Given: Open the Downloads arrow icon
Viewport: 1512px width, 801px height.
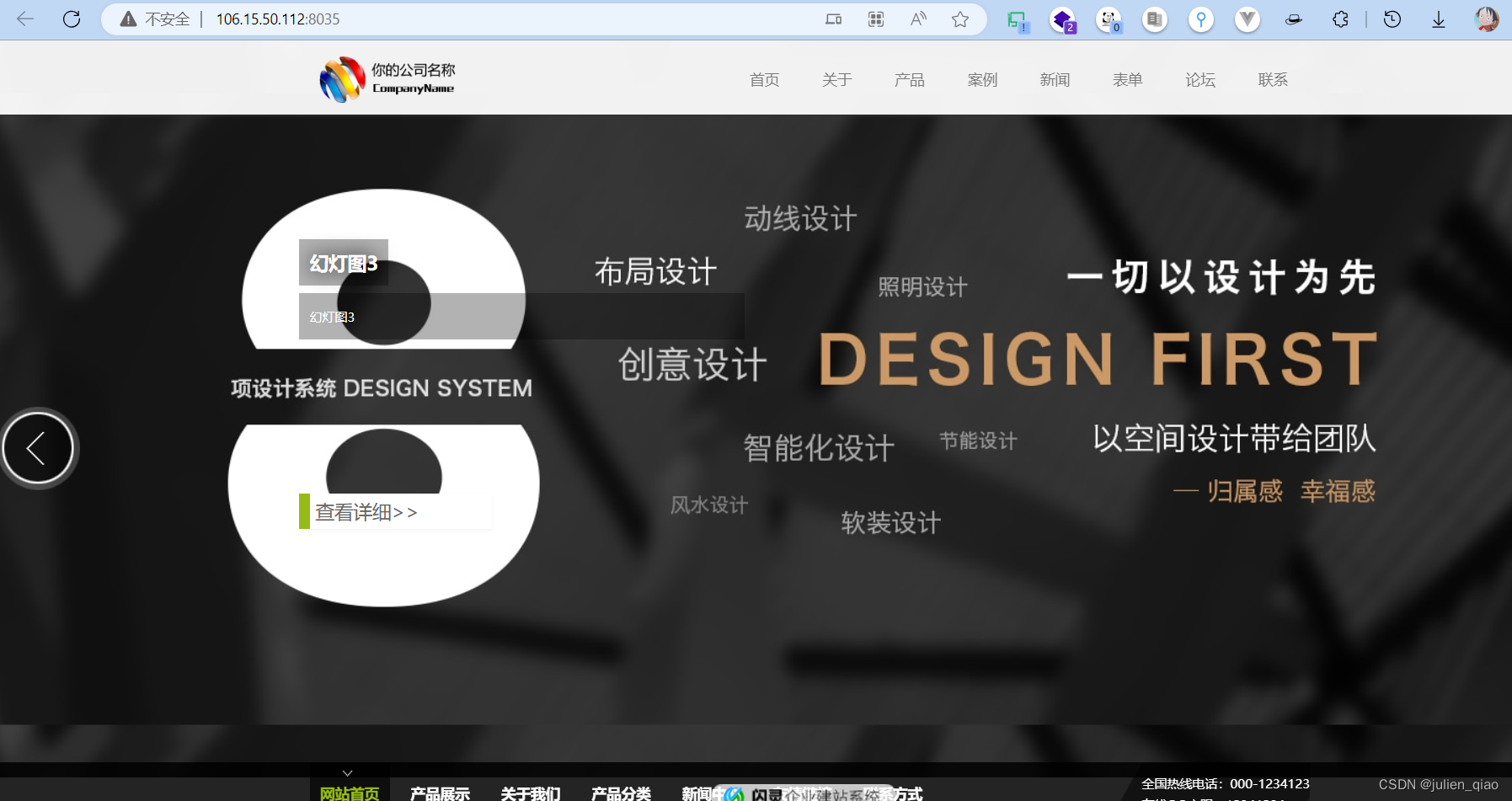Looking at the screenshot, I should tap(1439, 19).
